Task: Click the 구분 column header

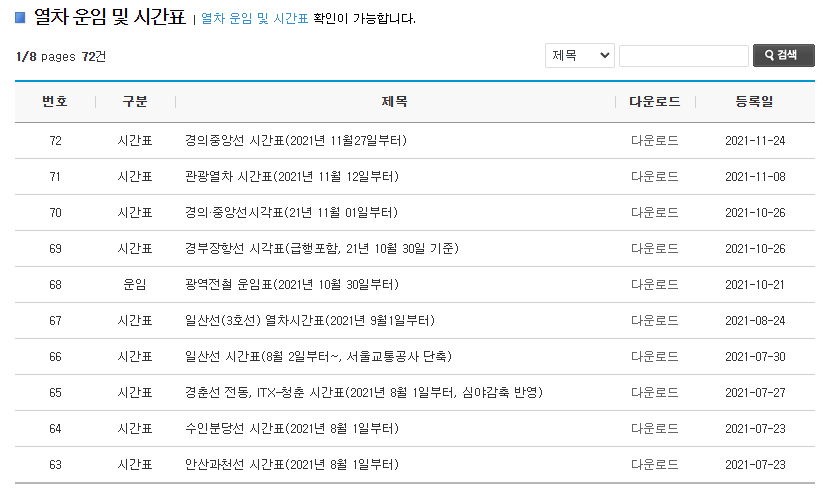Action: point(135,101)
